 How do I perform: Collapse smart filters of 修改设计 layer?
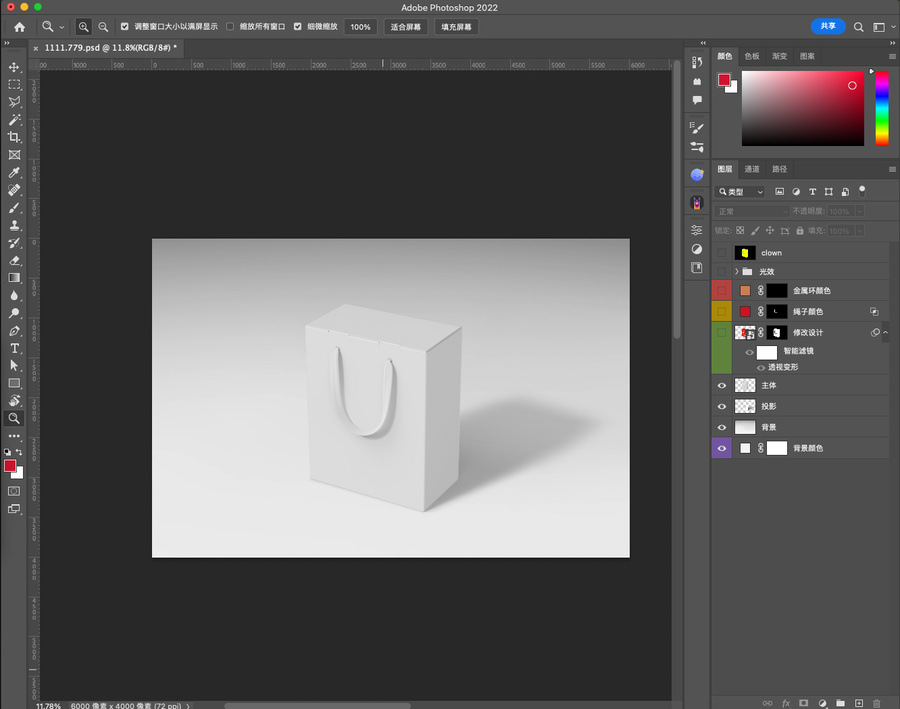click(x=886, y=332)
